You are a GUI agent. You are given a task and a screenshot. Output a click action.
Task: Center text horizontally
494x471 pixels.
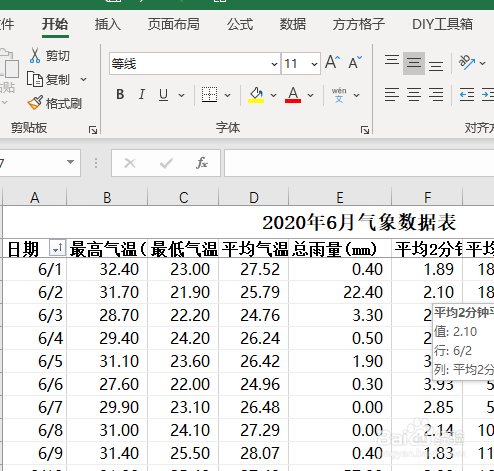[414, 95]
